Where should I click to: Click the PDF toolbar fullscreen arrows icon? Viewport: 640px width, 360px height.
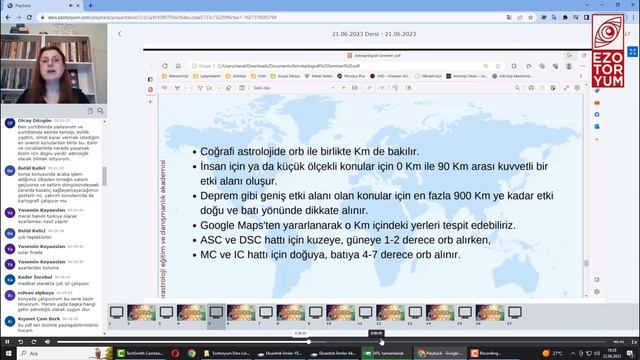(566, 88)
